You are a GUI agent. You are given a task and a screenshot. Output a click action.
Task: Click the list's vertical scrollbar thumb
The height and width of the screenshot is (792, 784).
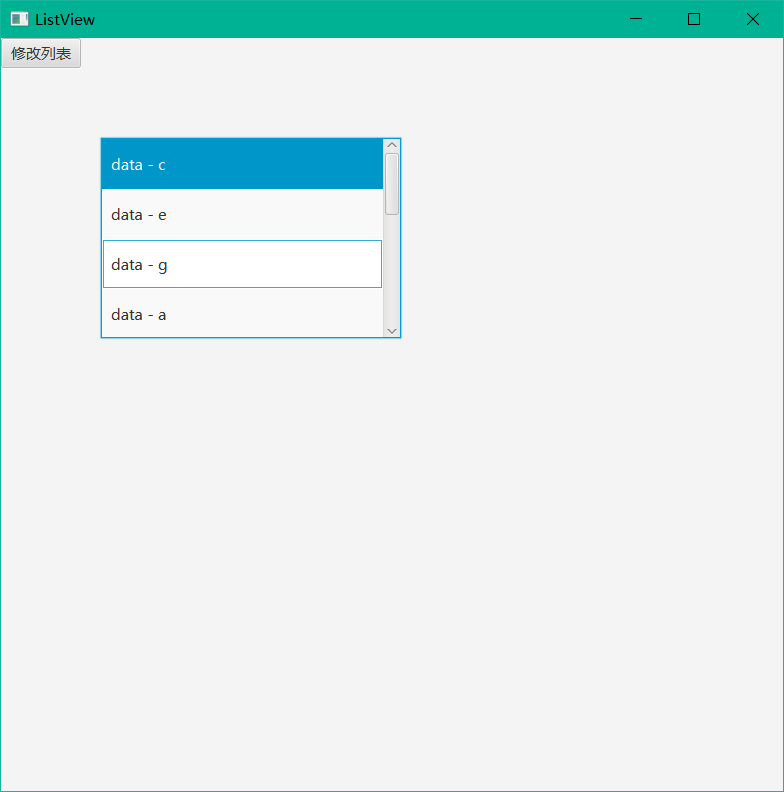tap(391, 184)
